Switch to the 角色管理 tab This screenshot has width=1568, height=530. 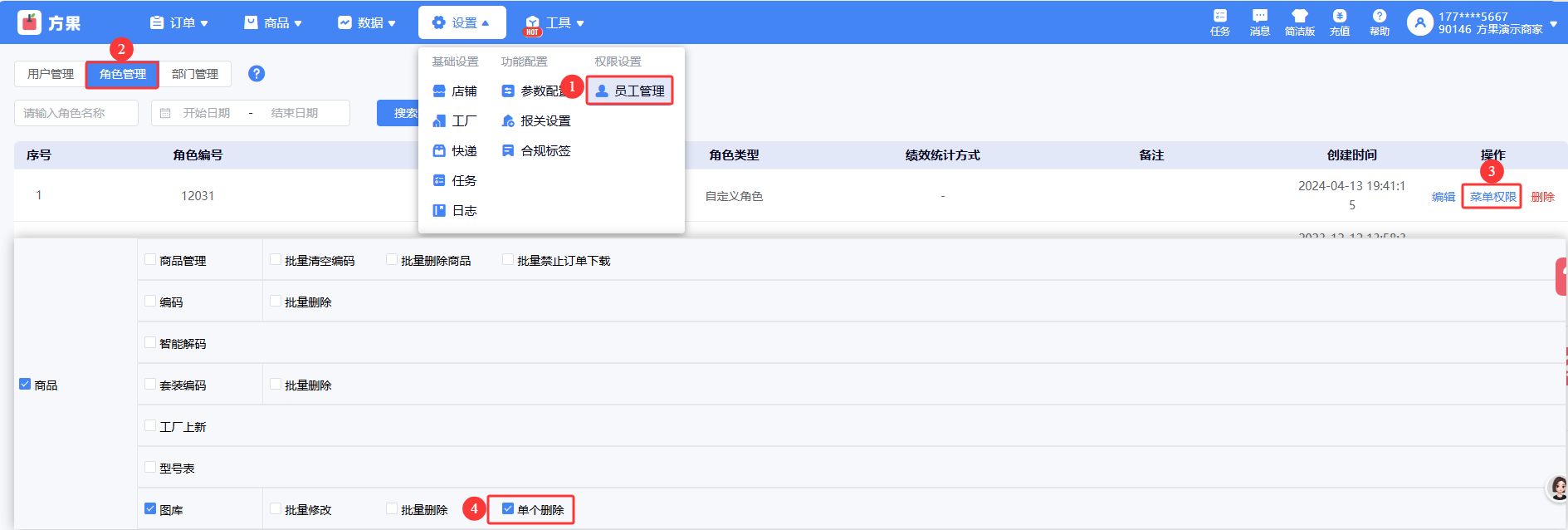coord(122,74)
